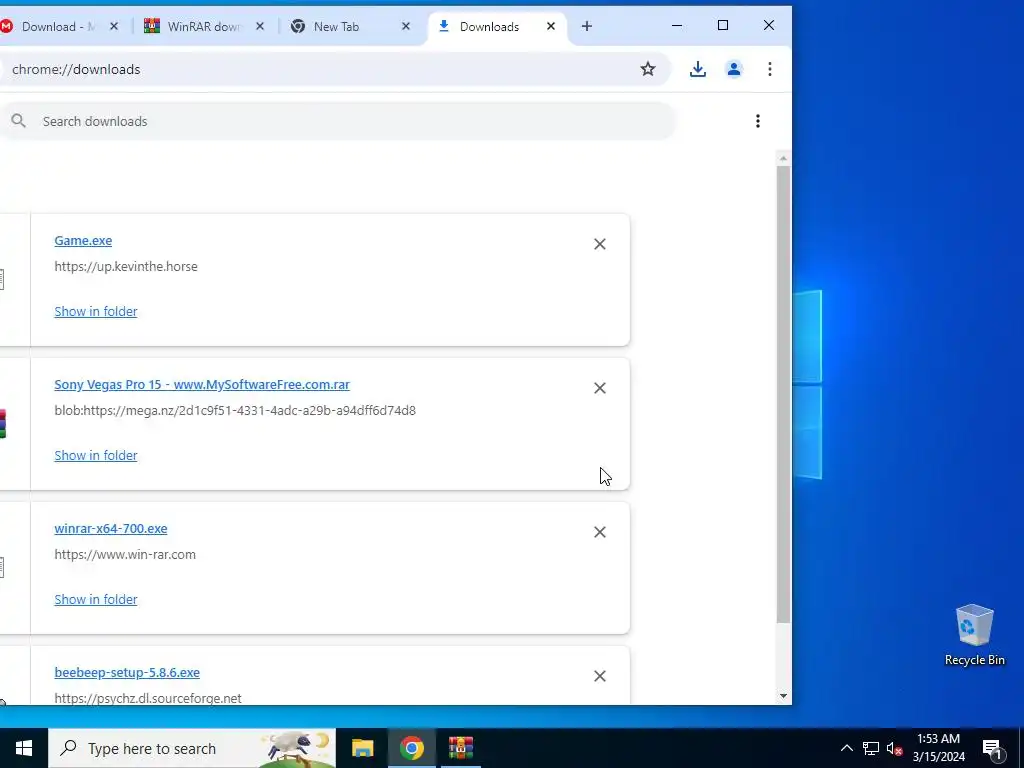Open the Windows Start menu

(24, 748)
